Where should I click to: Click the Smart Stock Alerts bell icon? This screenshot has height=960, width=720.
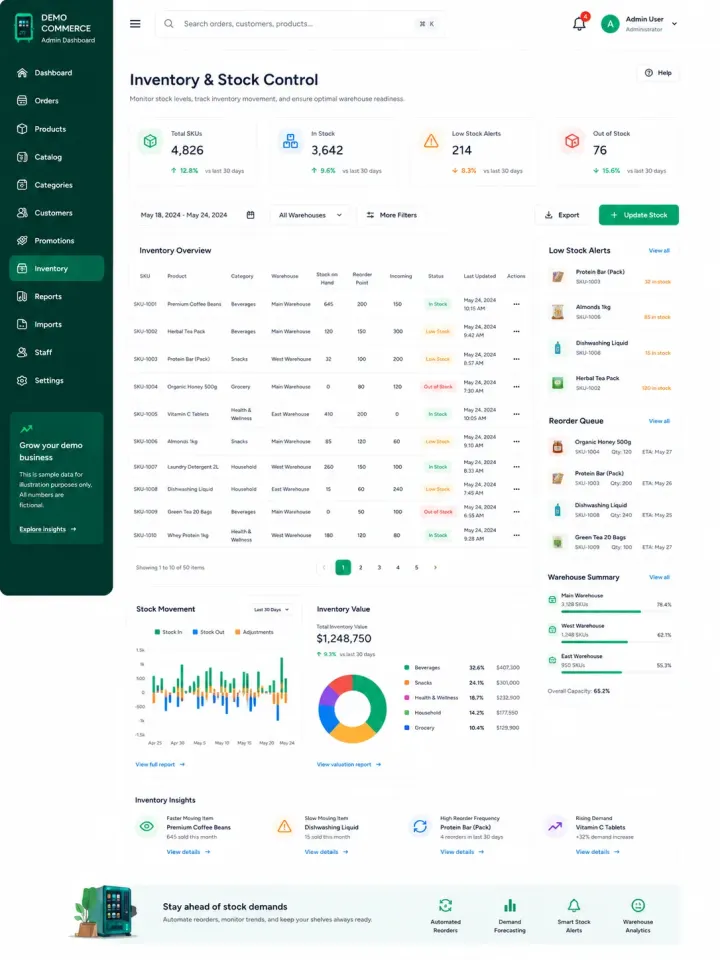tap(574, 906)
